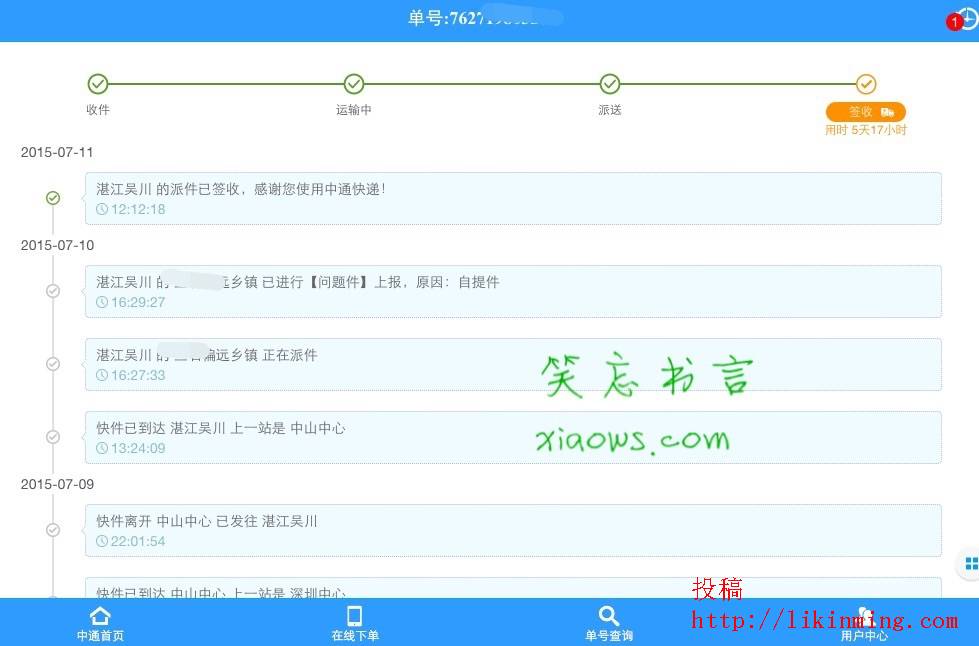
Task: Tap the 中通首页 home icon
Action: click(x=100, y=617)
